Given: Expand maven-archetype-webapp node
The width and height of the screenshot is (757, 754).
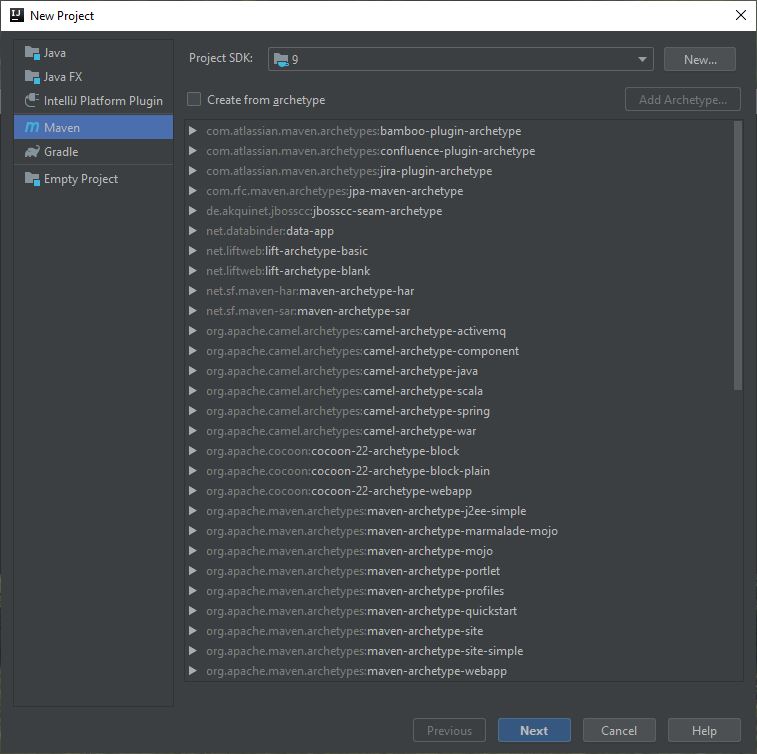Looking at the screenshot, I should (x=193, y=670).
